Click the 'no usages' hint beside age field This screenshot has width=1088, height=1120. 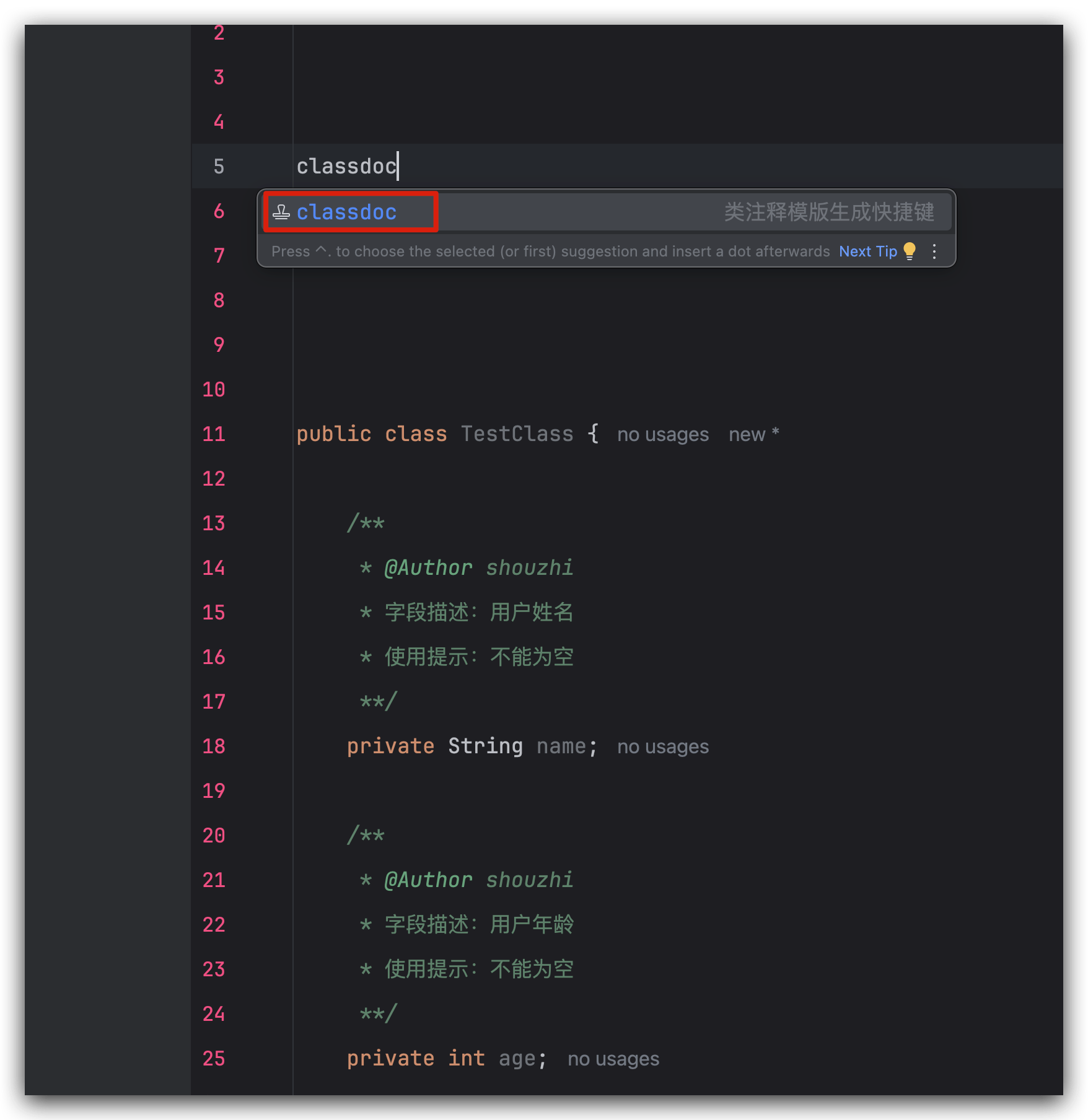point(613,1059)
